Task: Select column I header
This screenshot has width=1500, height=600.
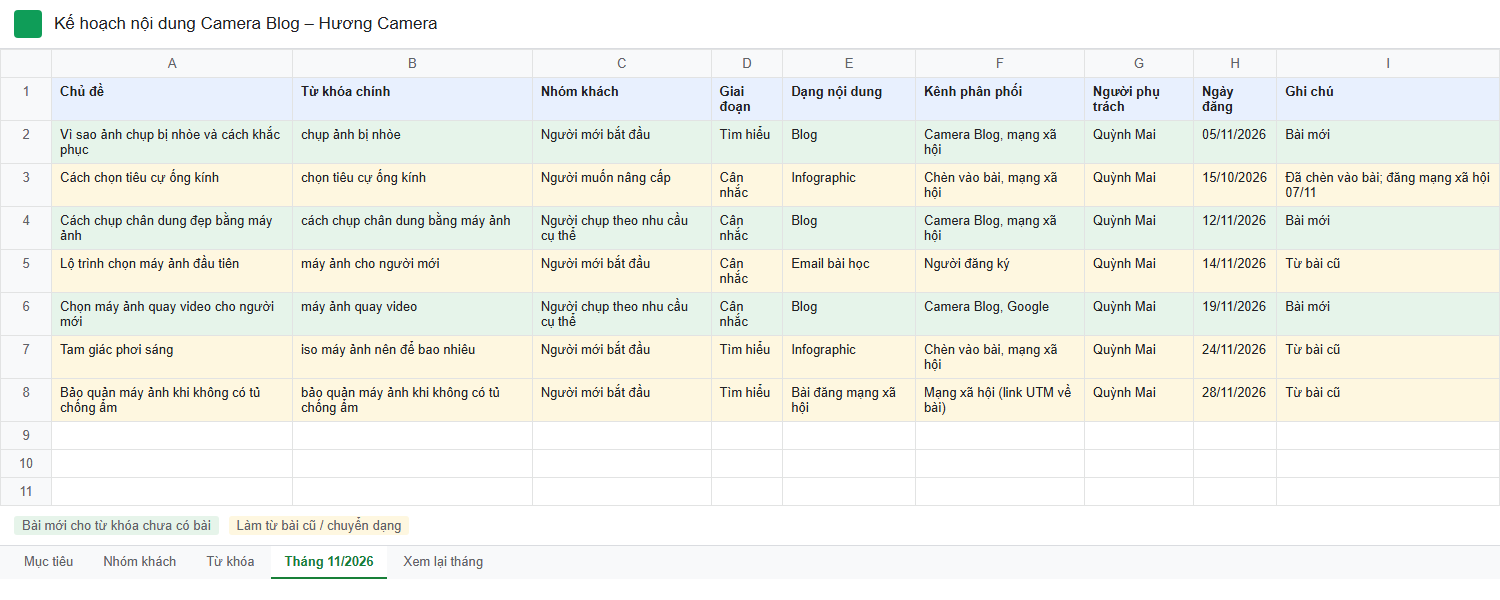Action: click(x=1388, y=63)
